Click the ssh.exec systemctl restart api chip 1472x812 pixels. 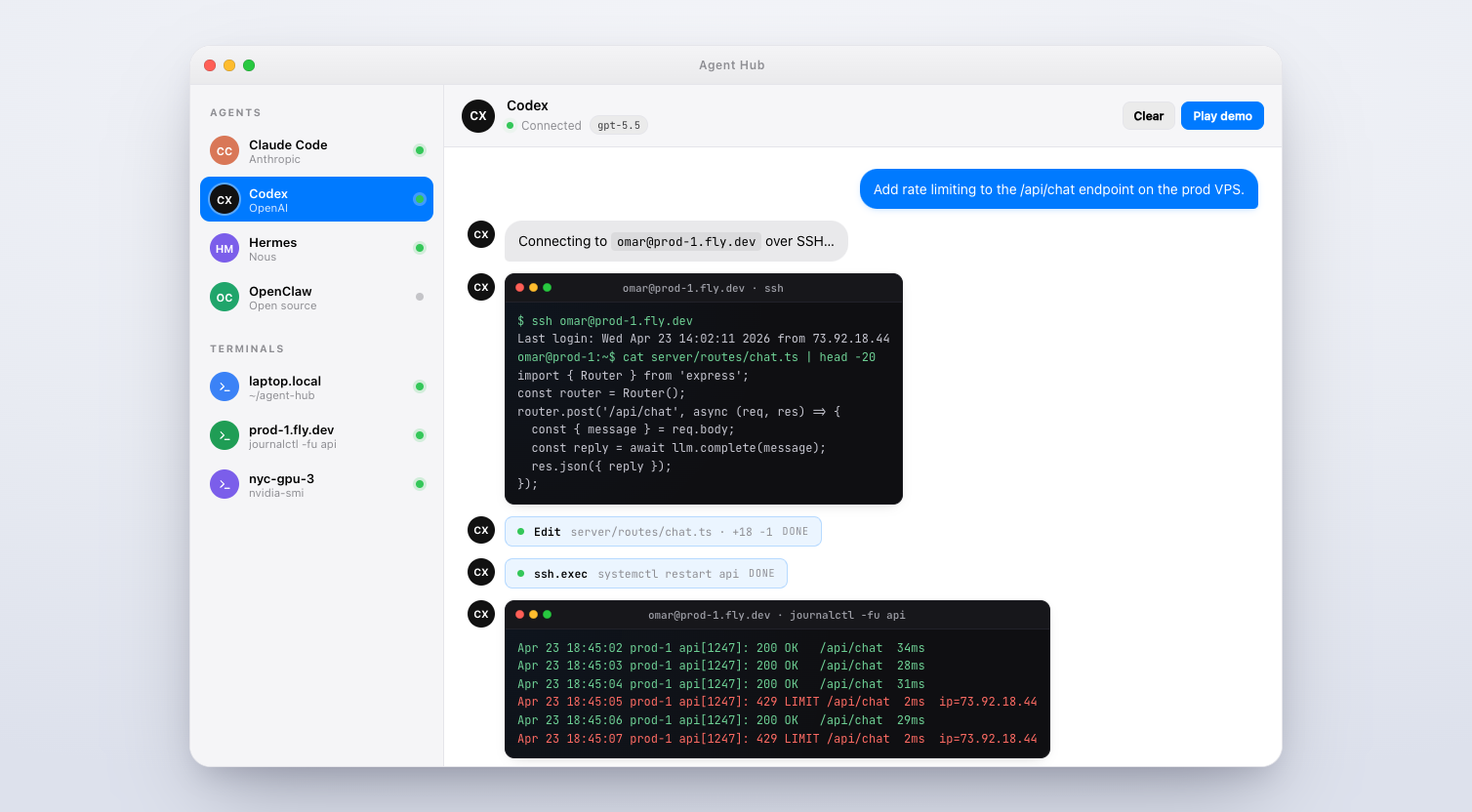click(x=645, y=572)
